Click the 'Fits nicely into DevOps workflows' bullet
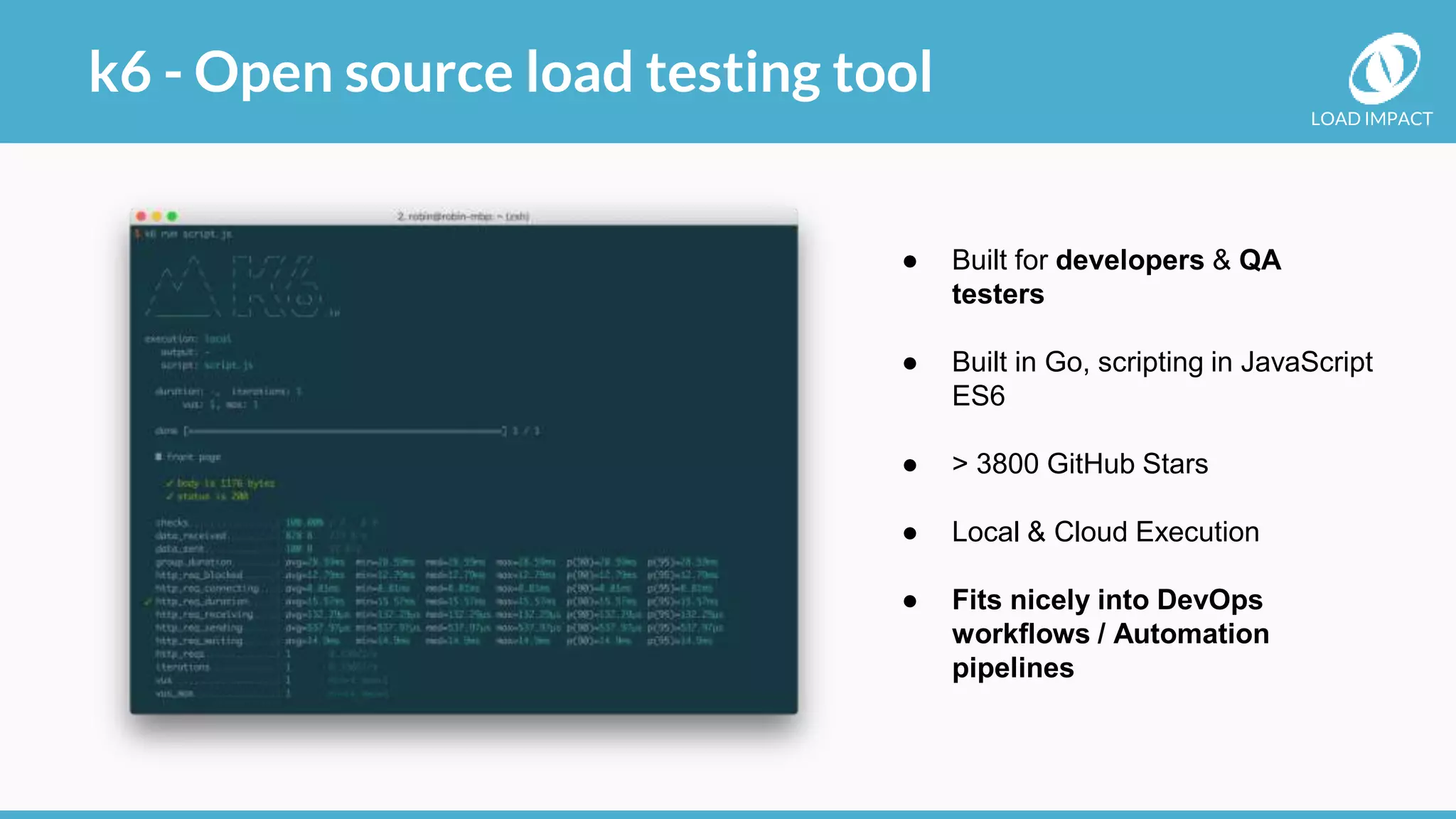Screen dimensions: 1456x819 [x=1110, y=633]
